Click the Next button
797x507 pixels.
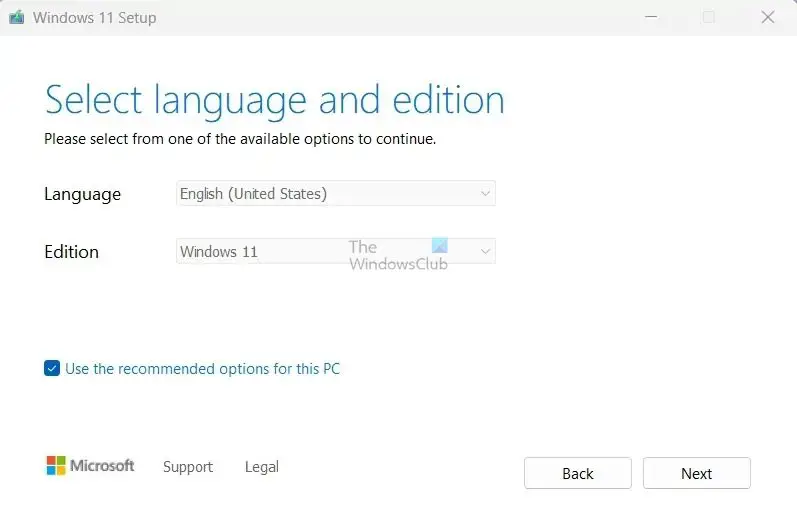696,473
